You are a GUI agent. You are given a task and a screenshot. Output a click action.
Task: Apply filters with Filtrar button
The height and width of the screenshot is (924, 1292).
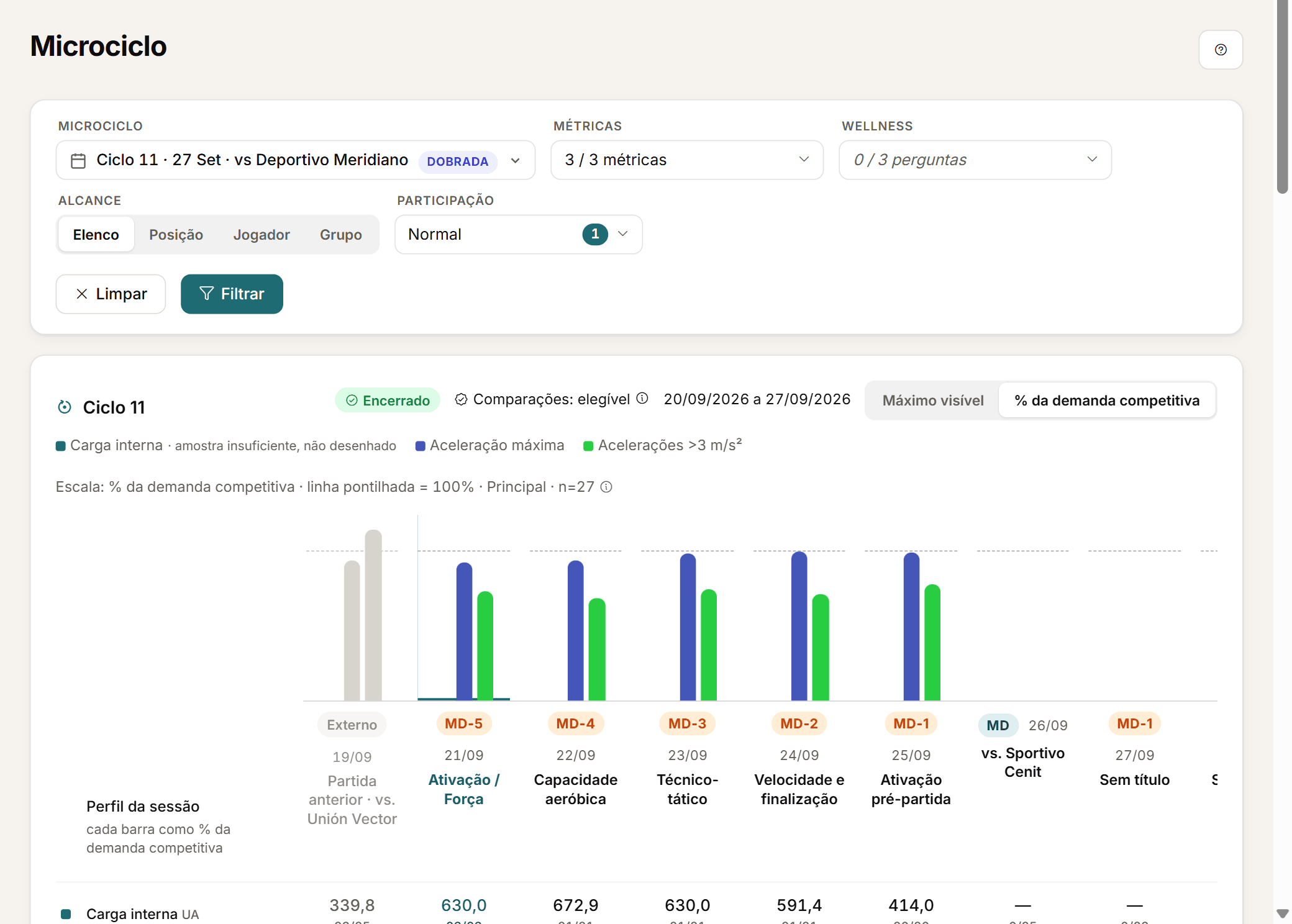point(232,294)
